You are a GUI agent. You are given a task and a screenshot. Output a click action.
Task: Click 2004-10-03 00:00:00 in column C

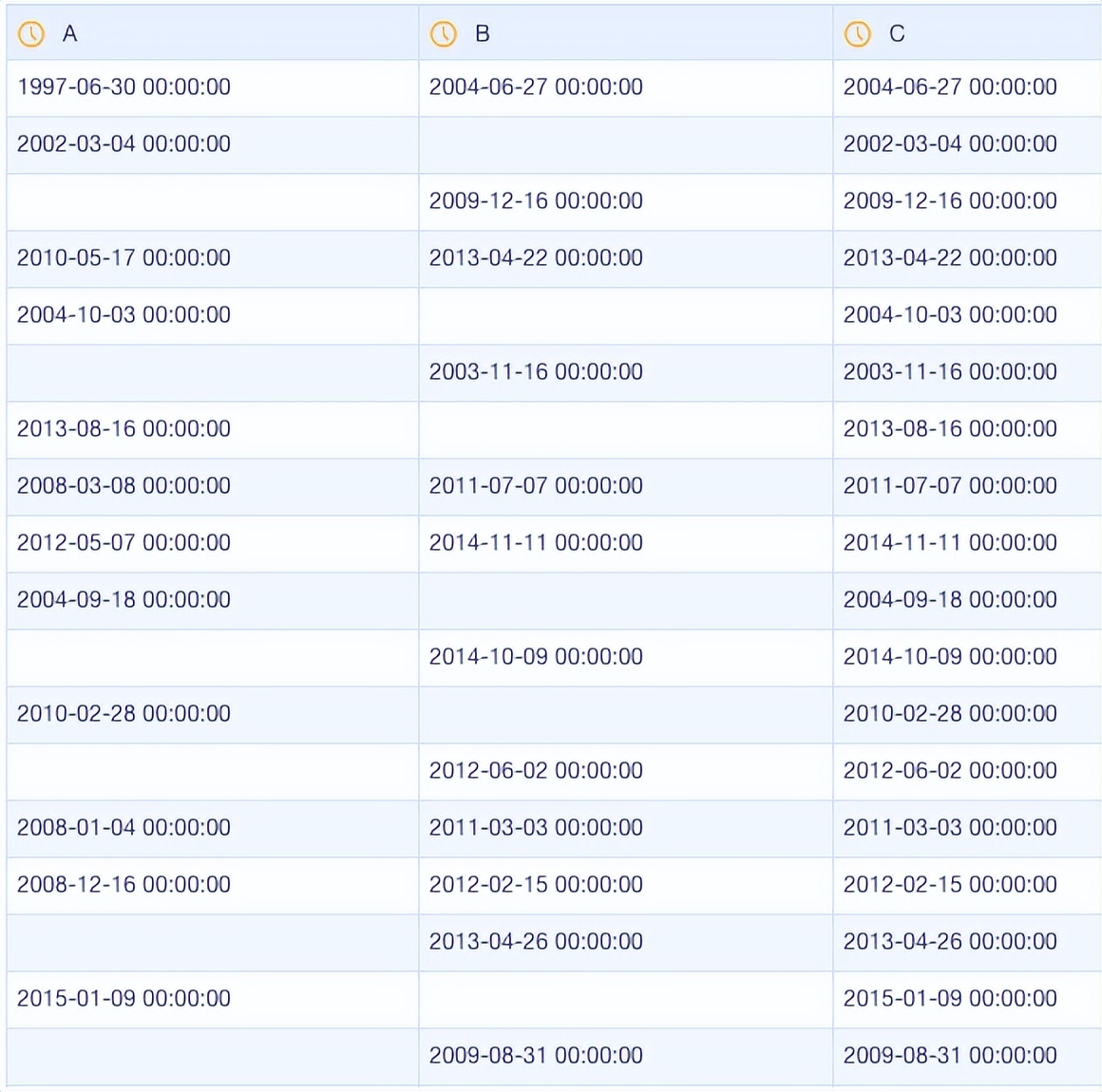pos(950,315)
